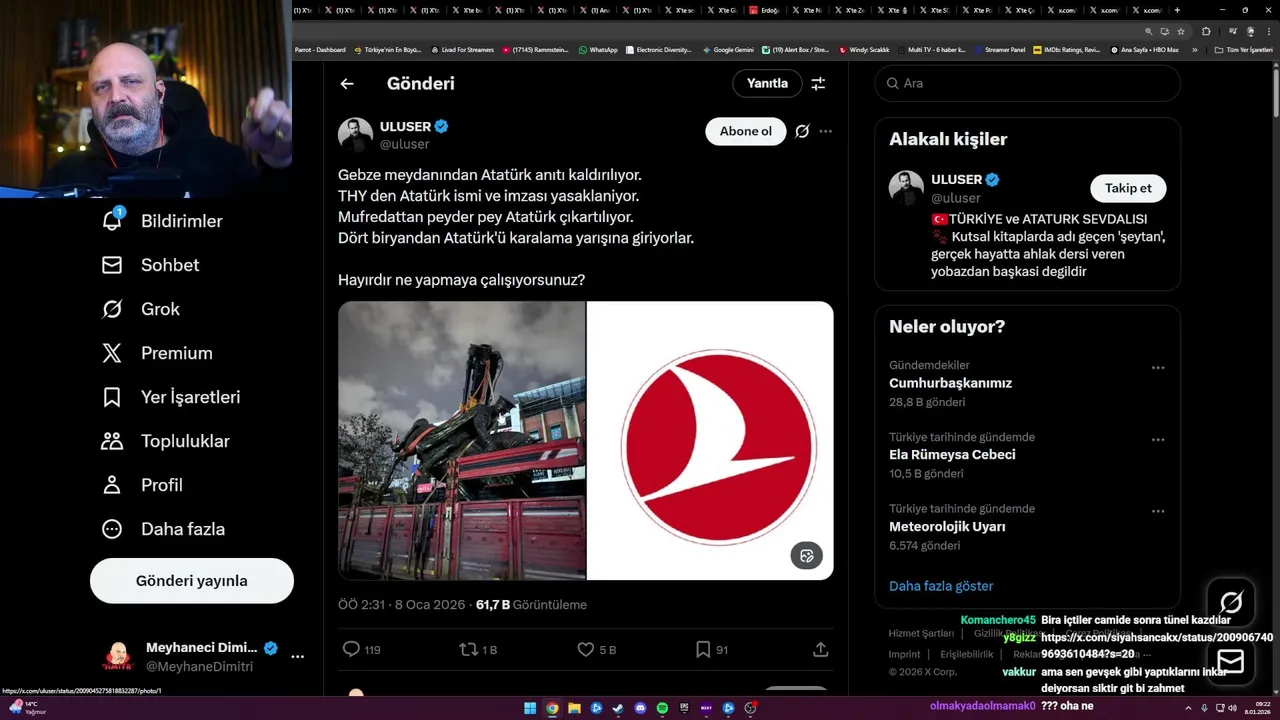Click the @uluser handle in Alakalı kişiler
The image size is (1280, 720).
pyautogui.click(x=955, y=198)
